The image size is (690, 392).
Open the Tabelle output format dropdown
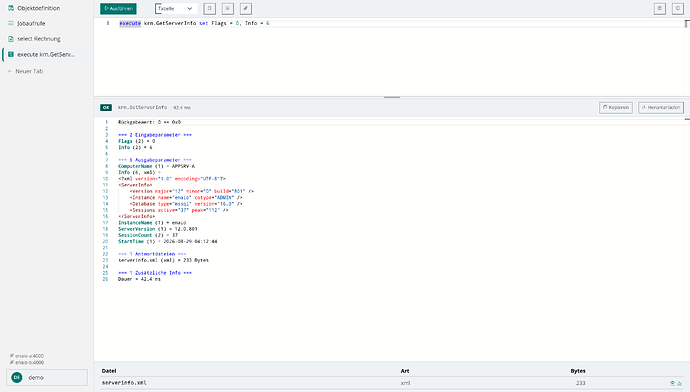click(x=176, y=8)
